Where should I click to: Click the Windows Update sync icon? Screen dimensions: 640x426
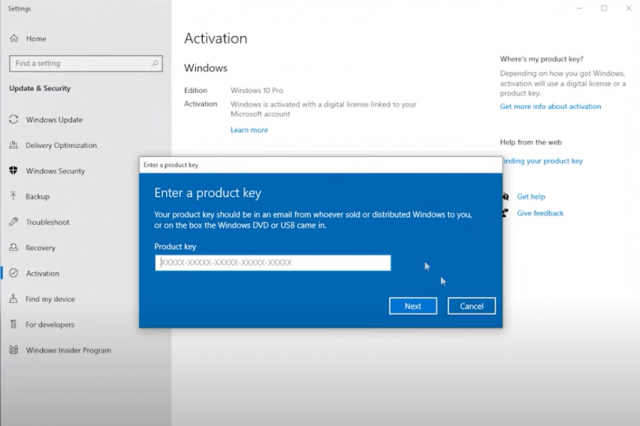pyautogui.click(x=14, y=120)
